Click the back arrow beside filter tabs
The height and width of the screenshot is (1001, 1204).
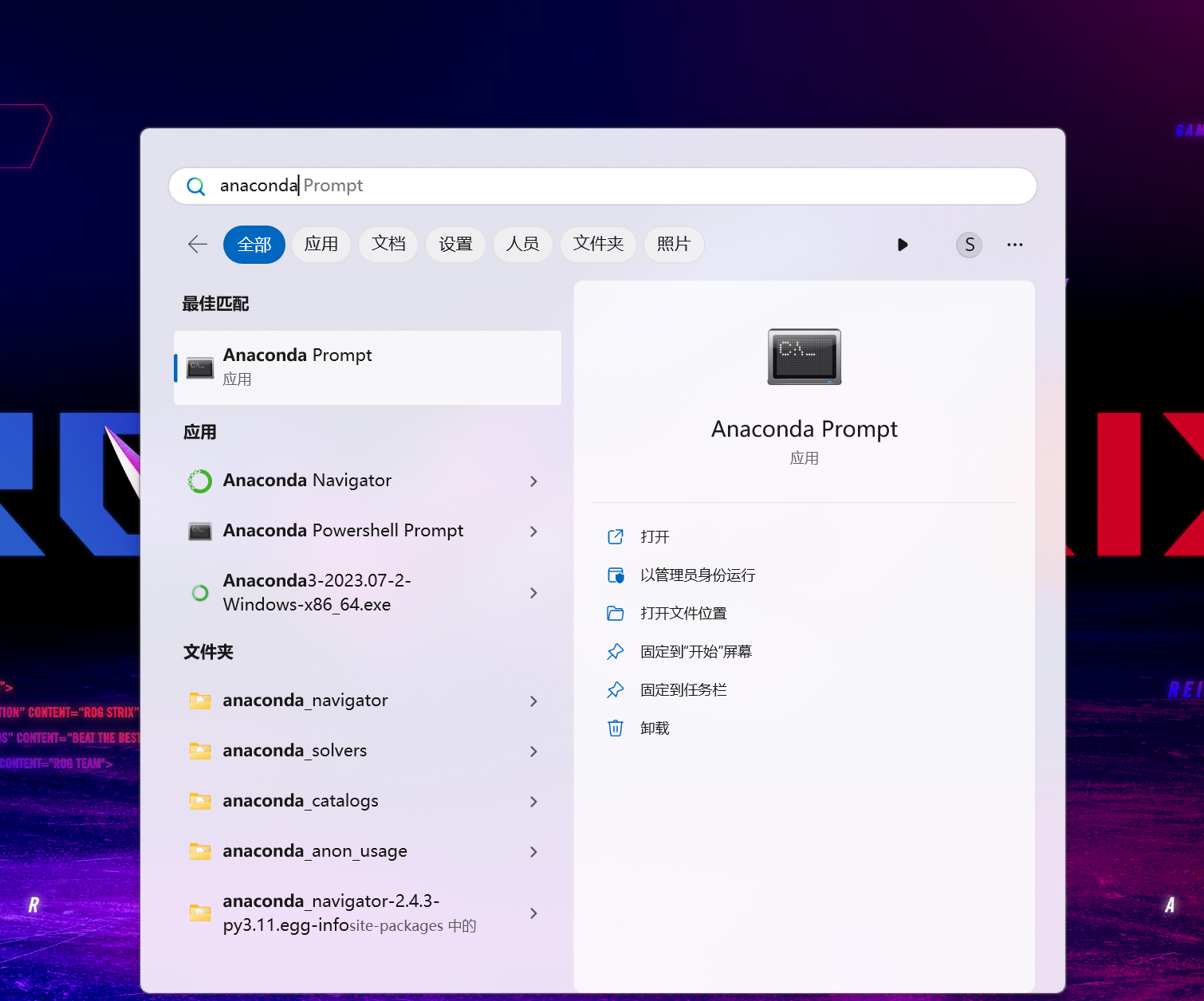point(197,245)
